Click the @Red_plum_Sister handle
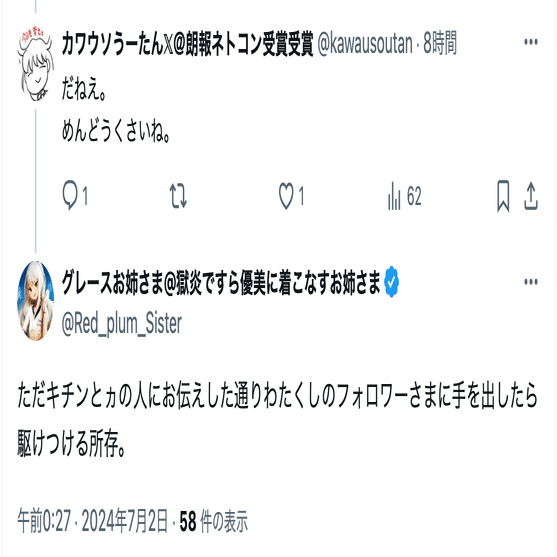Viewport: 557px width, 557px height. 121,324
